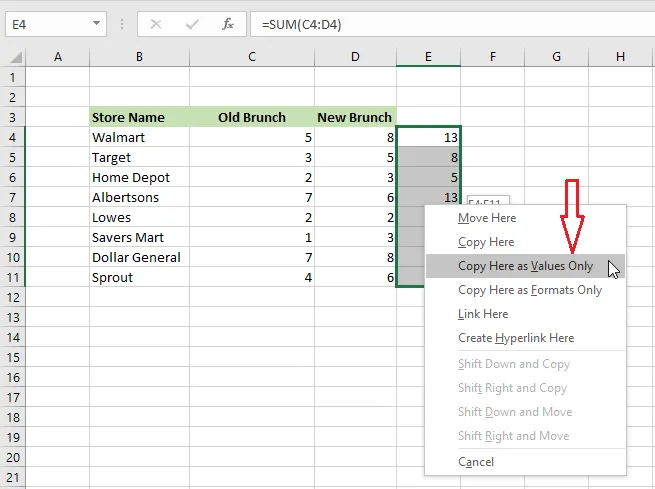The width and height of the screenshot is (655, 489).
Task: Click the Savers Mart cell
Action: click(140, 238)
